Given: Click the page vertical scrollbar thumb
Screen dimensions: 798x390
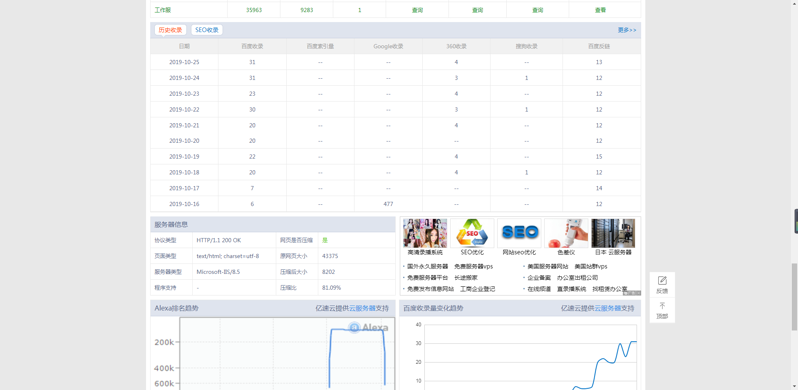Looking at the screenshot, I should pyautogui.click(x=794, y=297).
